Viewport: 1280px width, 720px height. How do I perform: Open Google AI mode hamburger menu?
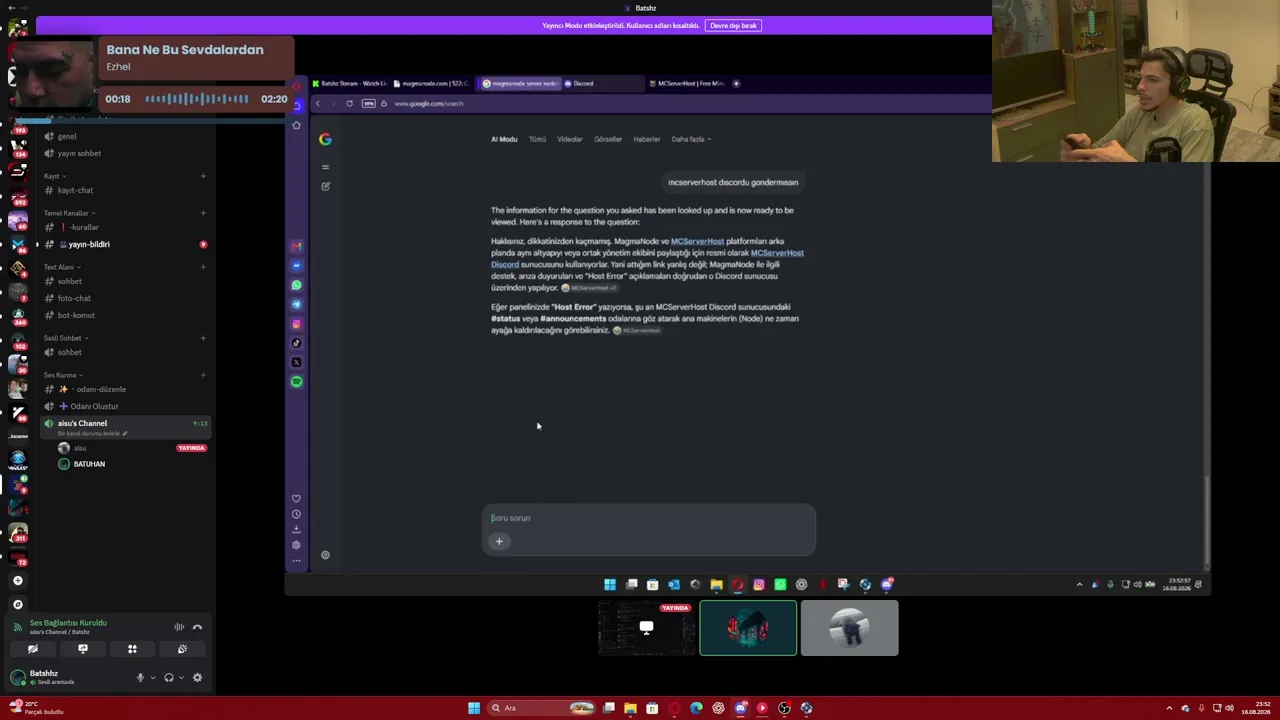pos(325,167)
